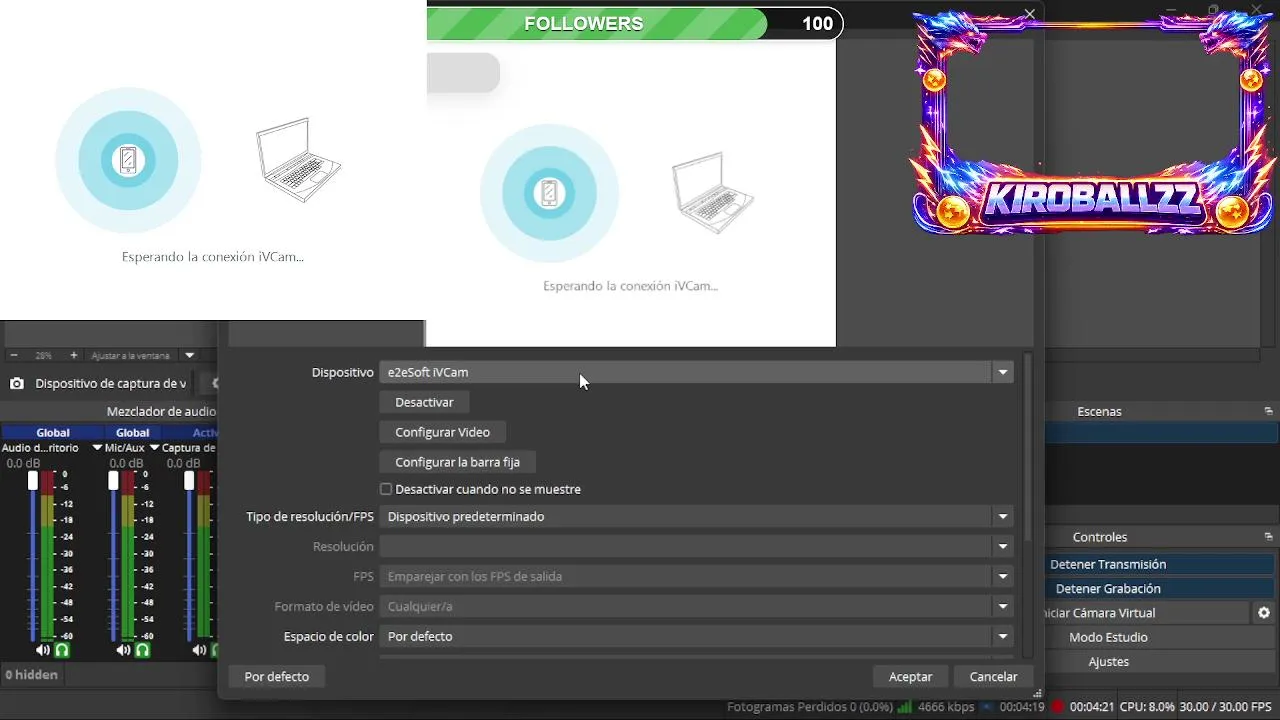Click the properties dialog vertical scrollbar
The height and width of the screenshot is (720, 1280).
pos(1027,450)
